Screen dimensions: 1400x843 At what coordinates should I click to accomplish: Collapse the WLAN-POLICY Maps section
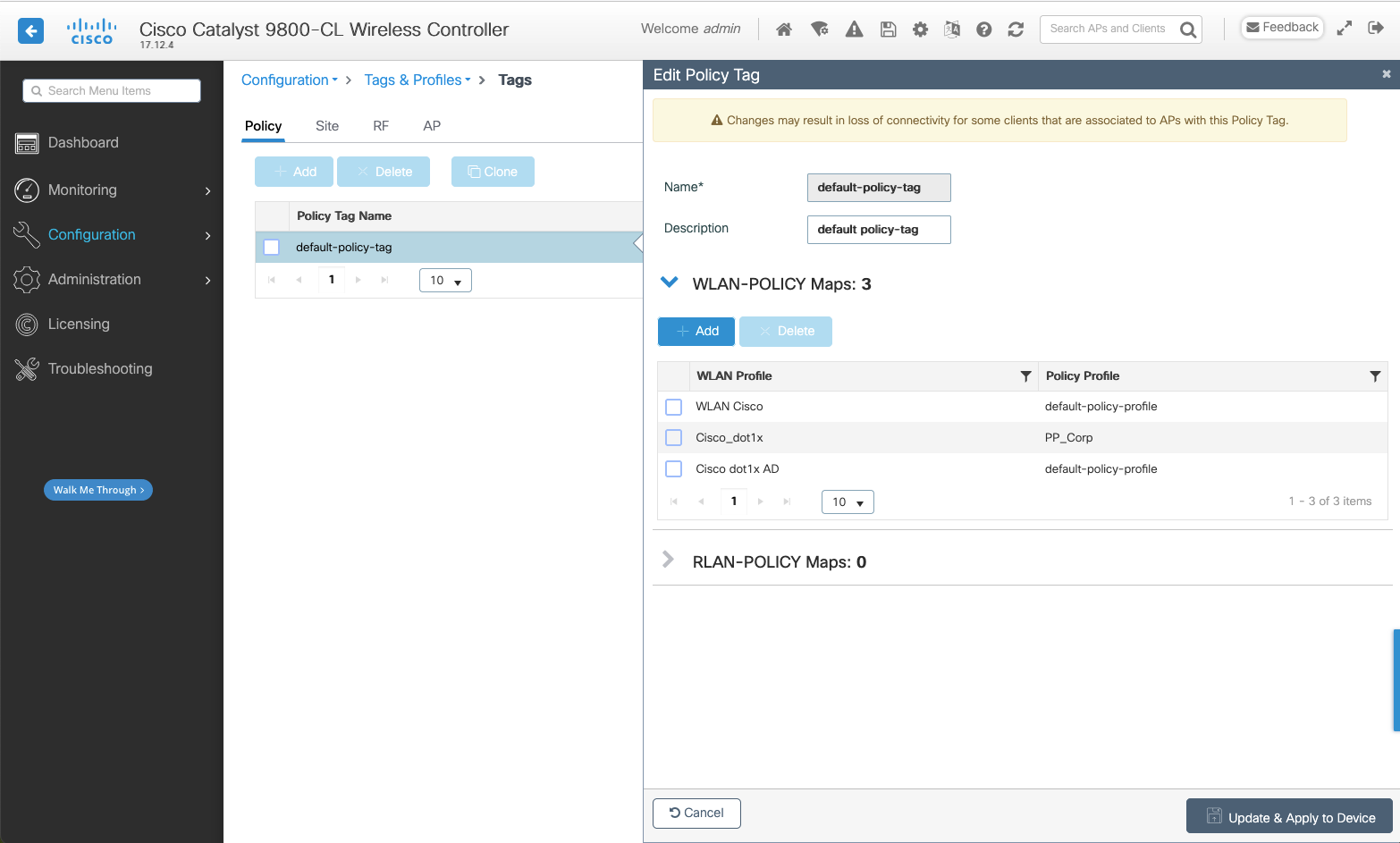click(x=669, y=282)
